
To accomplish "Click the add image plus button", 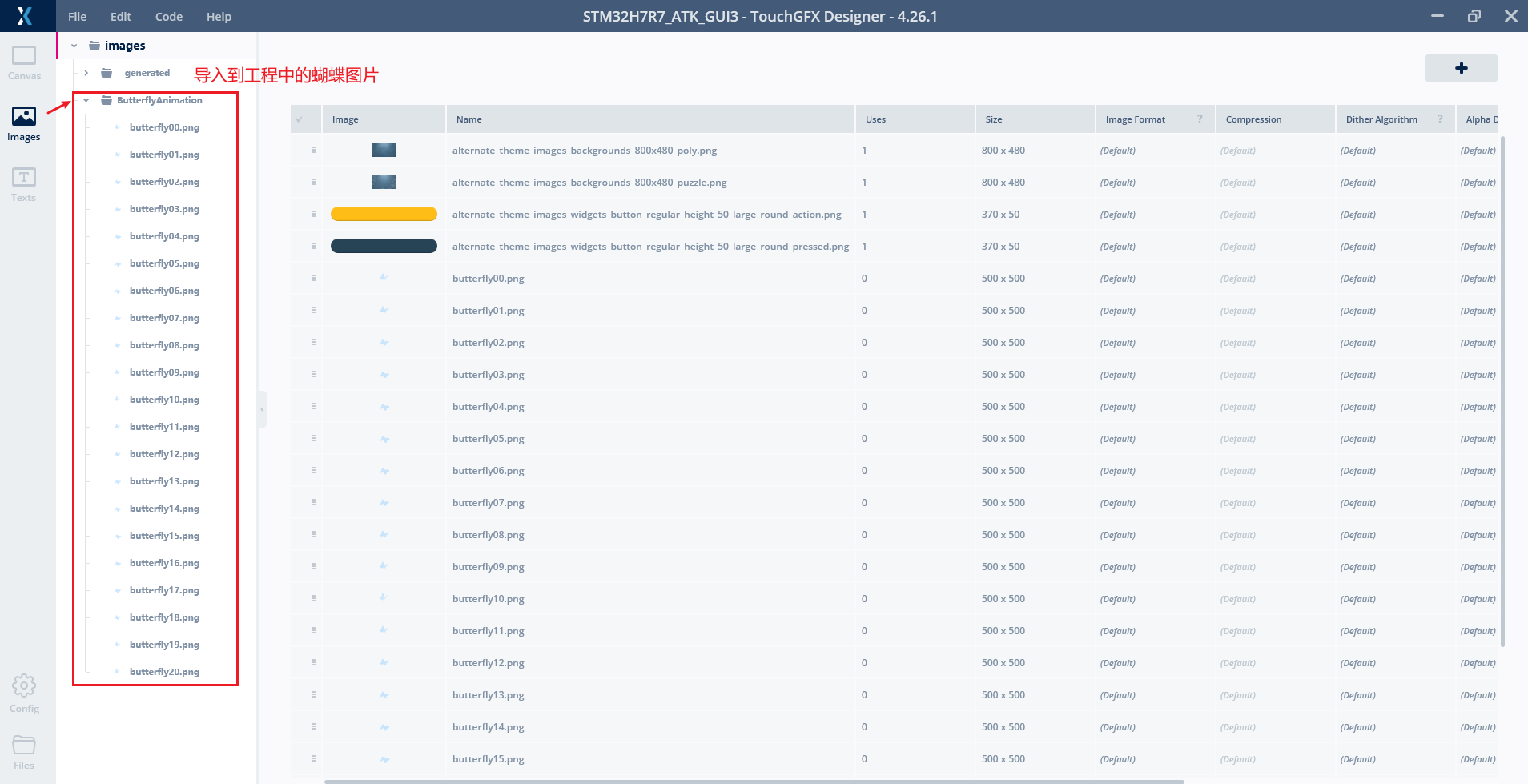I will click(x=1461, y=68).
